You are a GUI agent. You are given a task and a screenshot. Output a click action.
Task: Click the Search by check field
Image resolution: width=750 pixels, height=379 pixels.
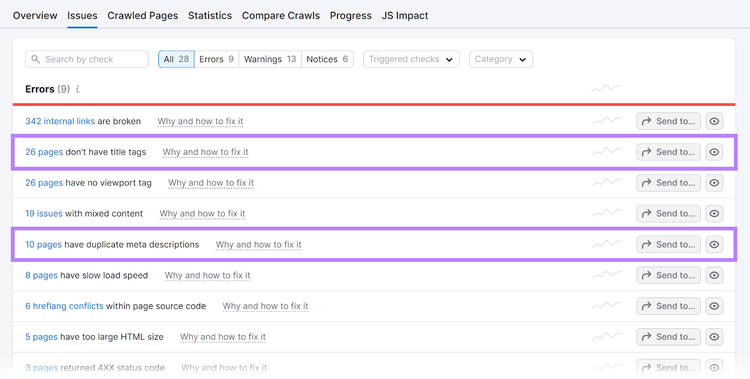point(87,59)
